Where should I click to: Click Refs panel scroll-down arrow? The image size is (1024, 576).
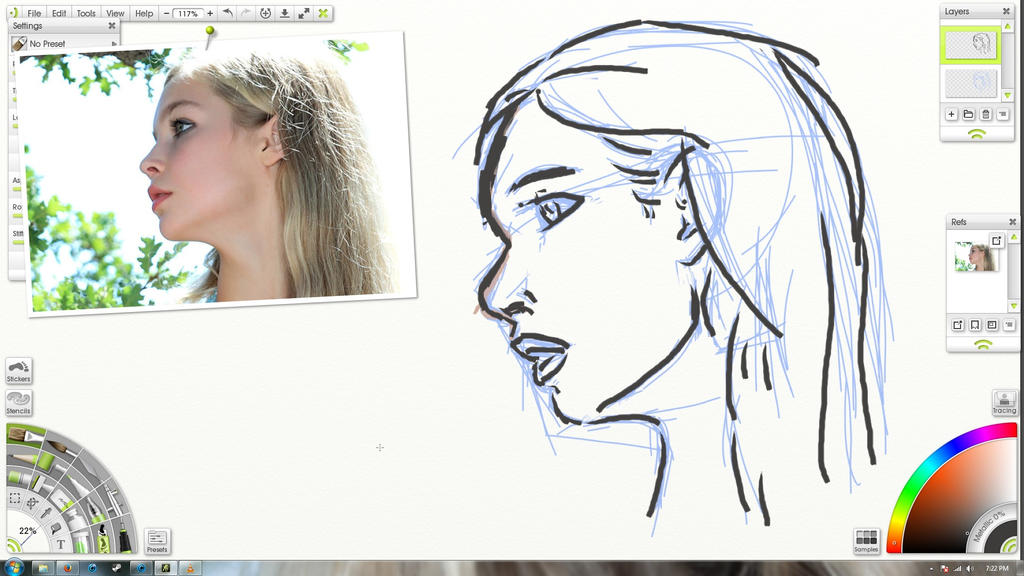[x=1014, y=306]
